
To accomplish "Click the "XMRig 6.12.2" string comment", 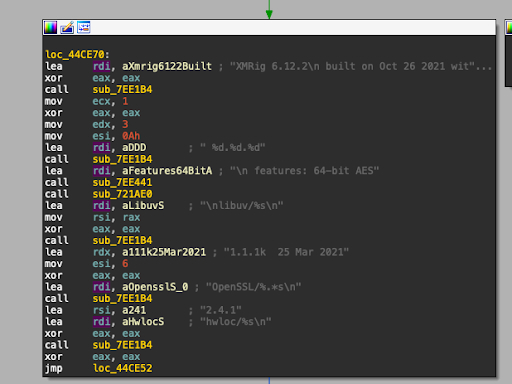I will click(x=361, y=66).
